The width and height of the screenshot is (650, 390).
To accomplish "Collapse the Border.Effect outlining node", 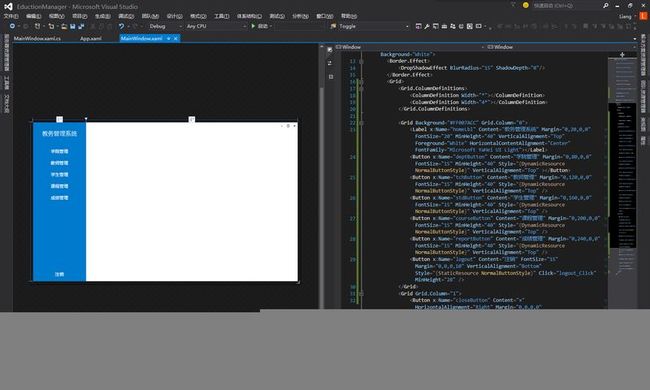I will coord(361,61).
